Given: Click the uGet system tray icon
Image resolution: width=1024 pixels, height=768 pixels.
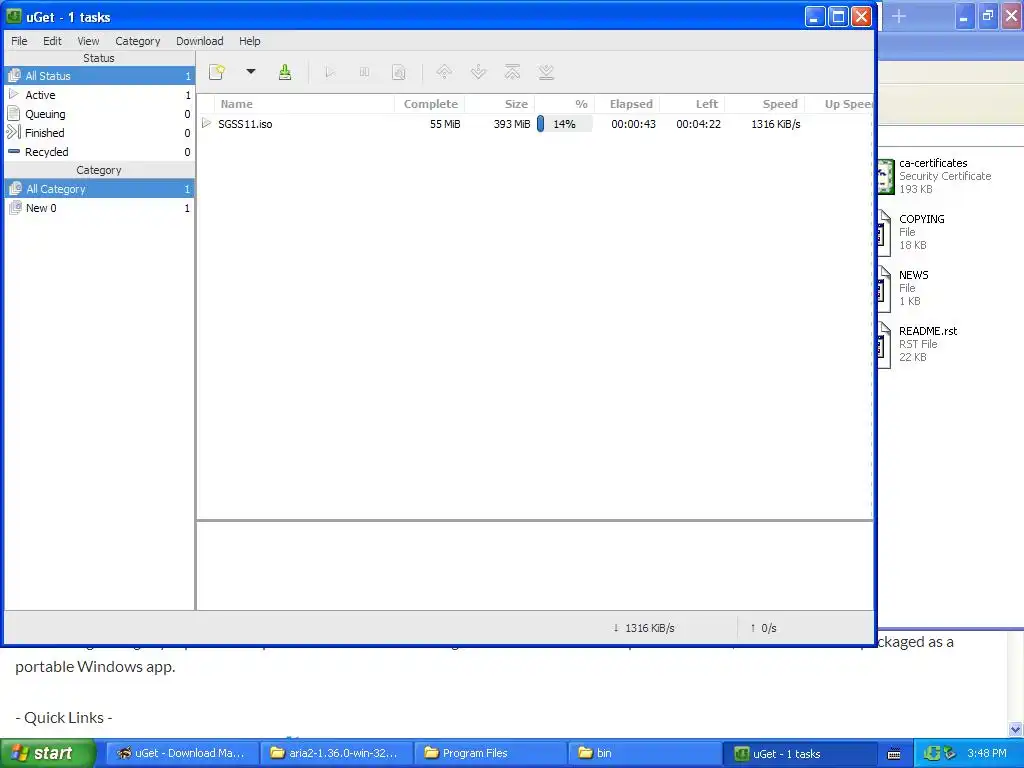Looking at the screenshot, I should 931,754.
